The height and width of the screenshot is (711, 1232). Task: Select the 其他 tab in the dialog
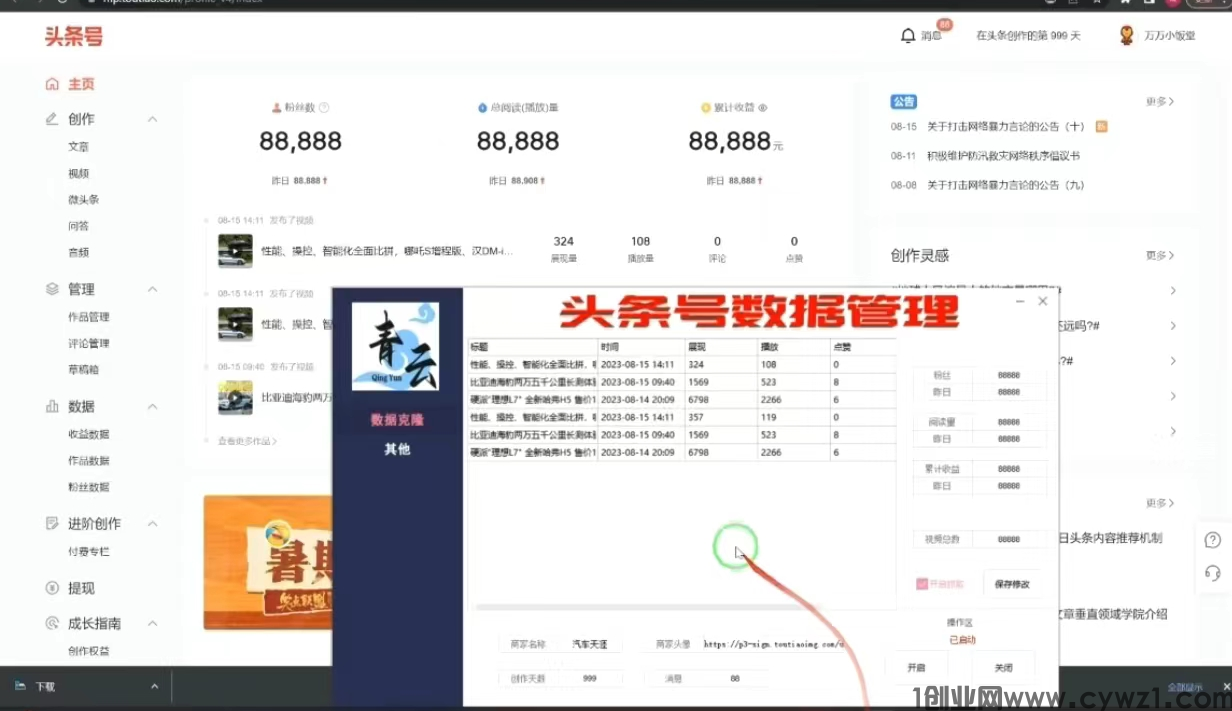tap(397, 449)
